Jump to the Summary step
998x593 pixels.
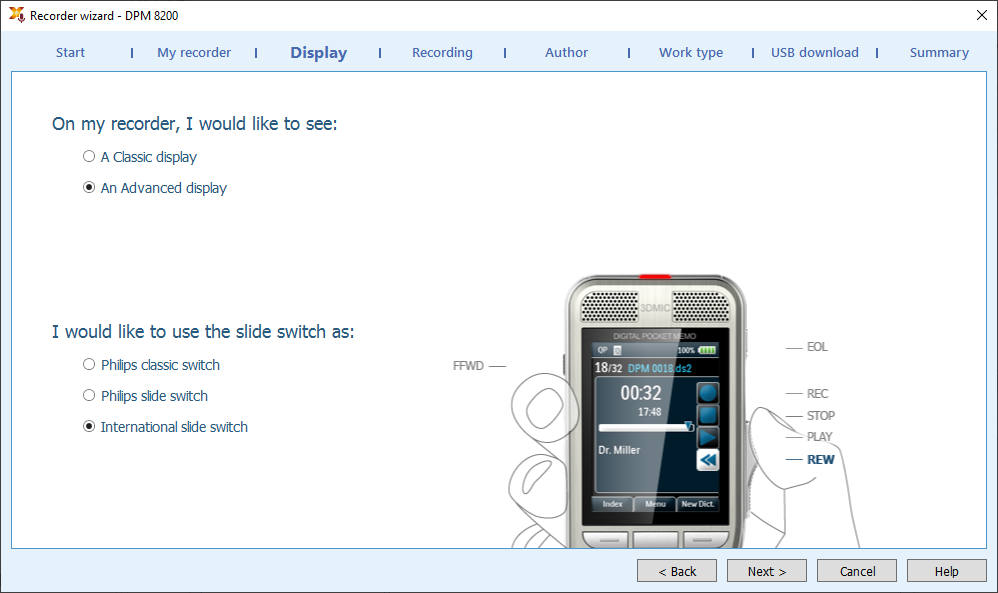pyautogui.click(x=939, y=53)
